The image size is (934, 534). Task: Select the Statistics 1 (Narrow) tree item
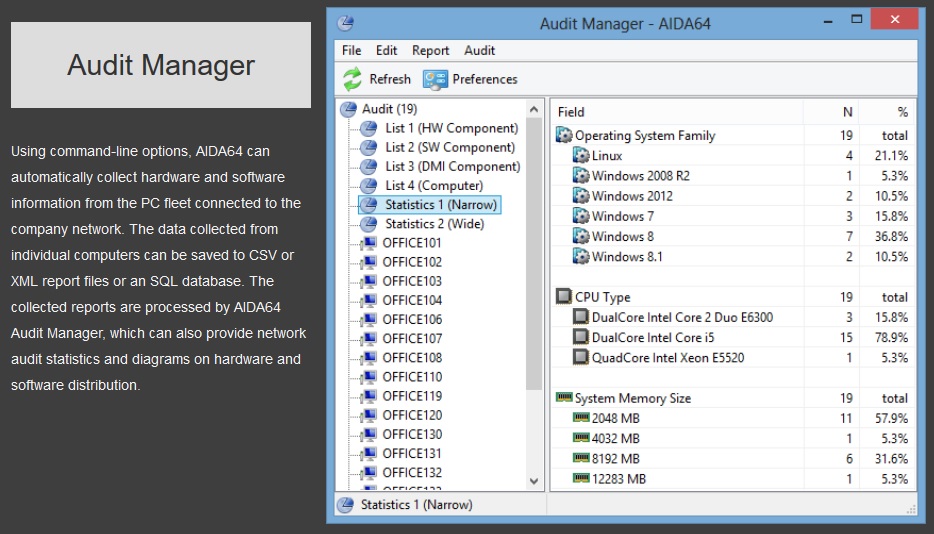(x=441, y=204)
